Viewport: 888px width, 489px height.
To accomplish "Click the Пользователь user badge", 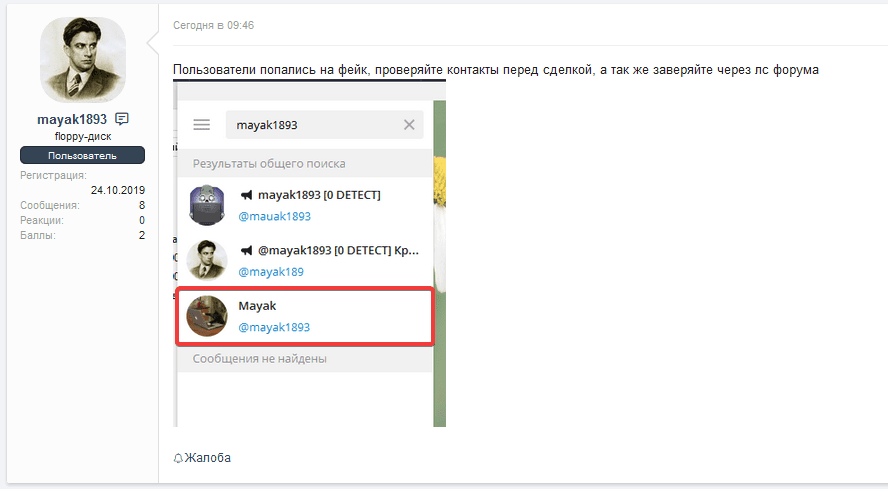I will [82, 155].
